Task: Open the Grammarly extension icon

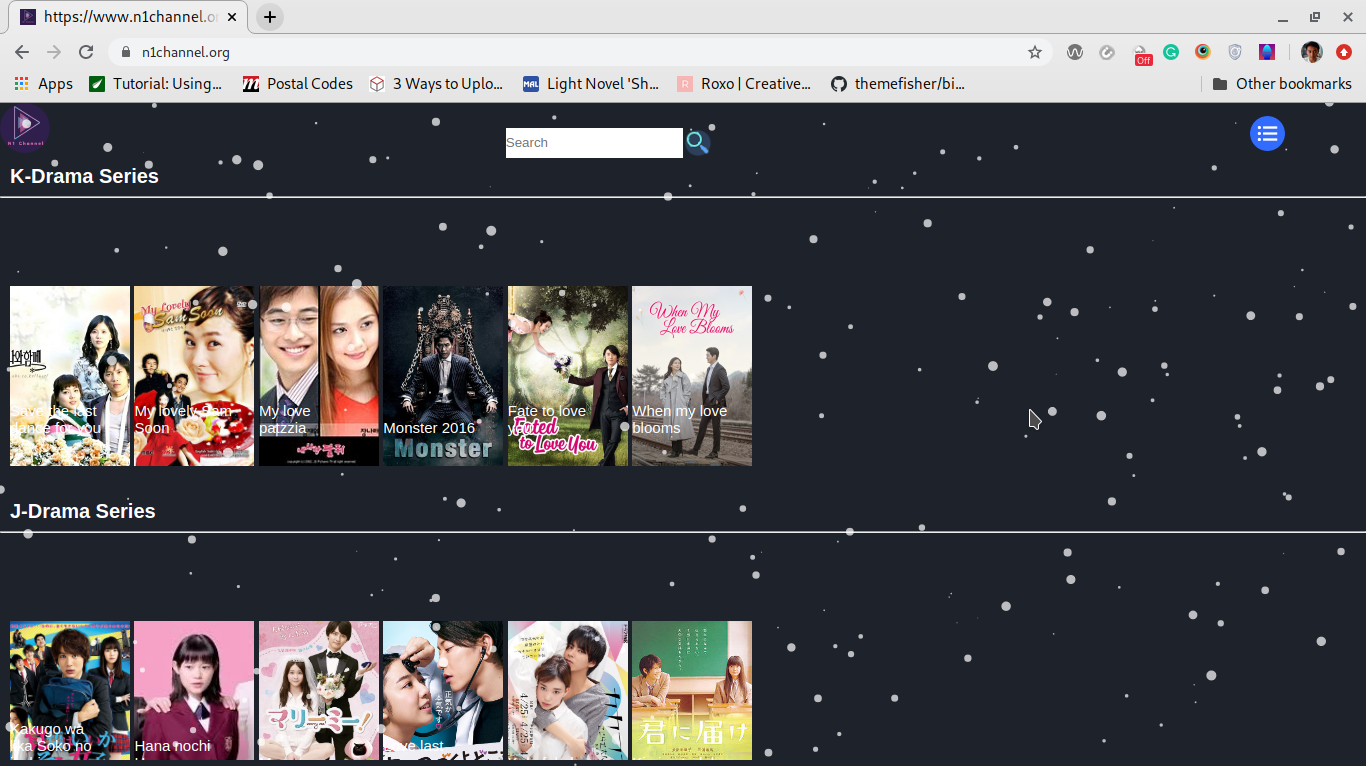Action: point(1170,52)
